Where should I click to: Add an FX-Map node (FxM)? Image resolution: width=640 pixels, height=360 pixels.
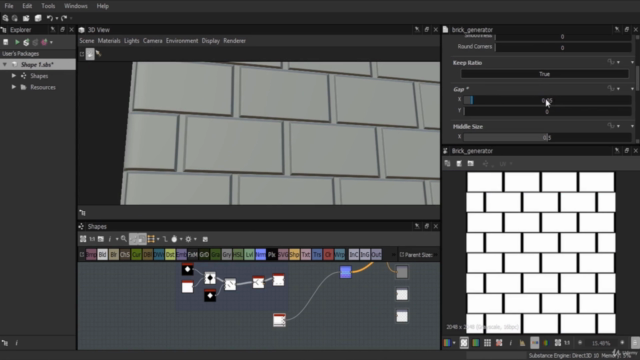193,255
